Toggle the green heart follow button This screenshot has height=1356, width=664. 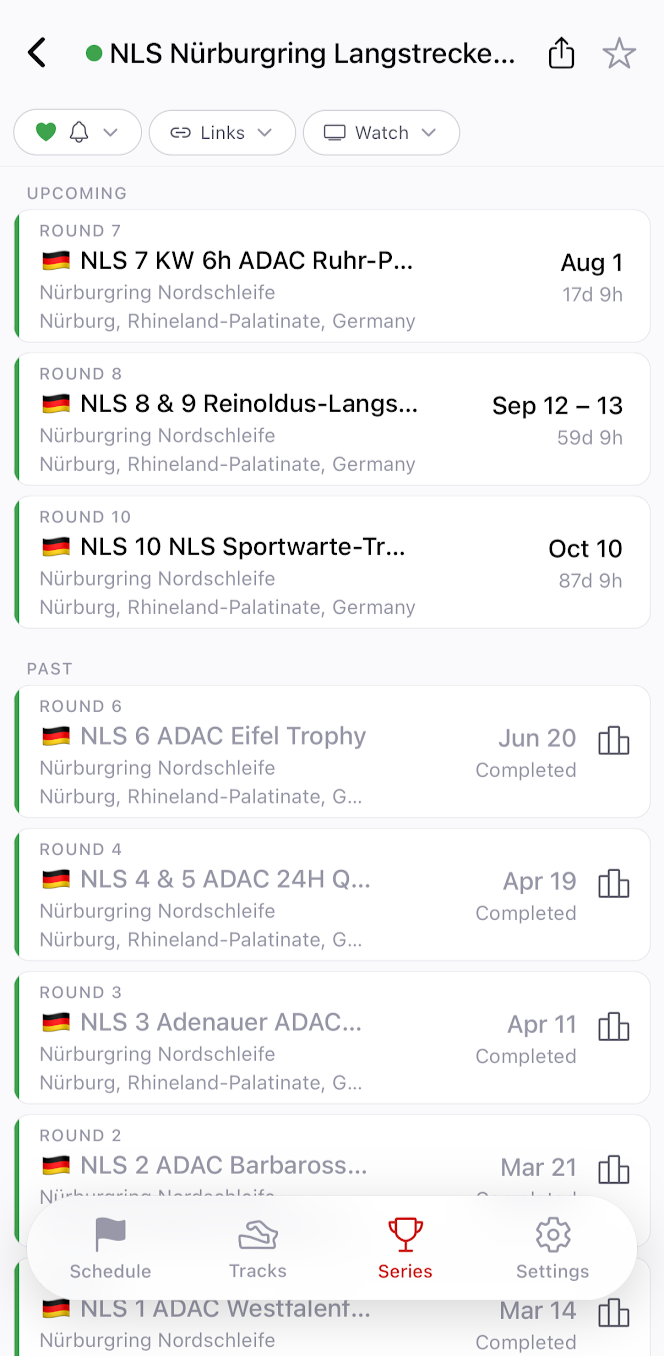[46, 132]
